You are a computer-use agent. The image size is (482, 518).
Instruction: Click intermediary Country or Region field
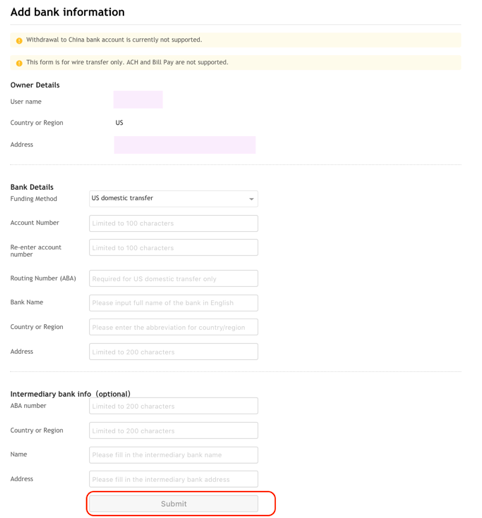(x=173, y=430)
